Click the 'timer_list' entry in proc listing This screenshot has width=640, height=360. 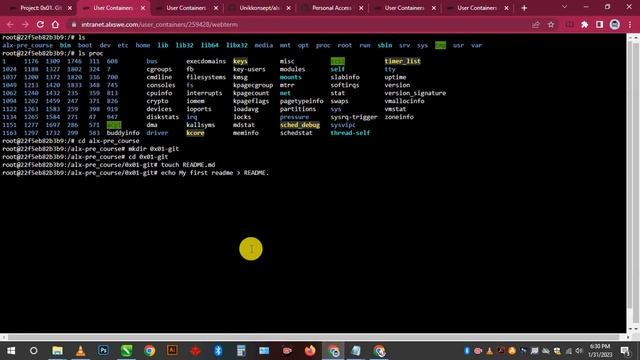click(402, 61)
